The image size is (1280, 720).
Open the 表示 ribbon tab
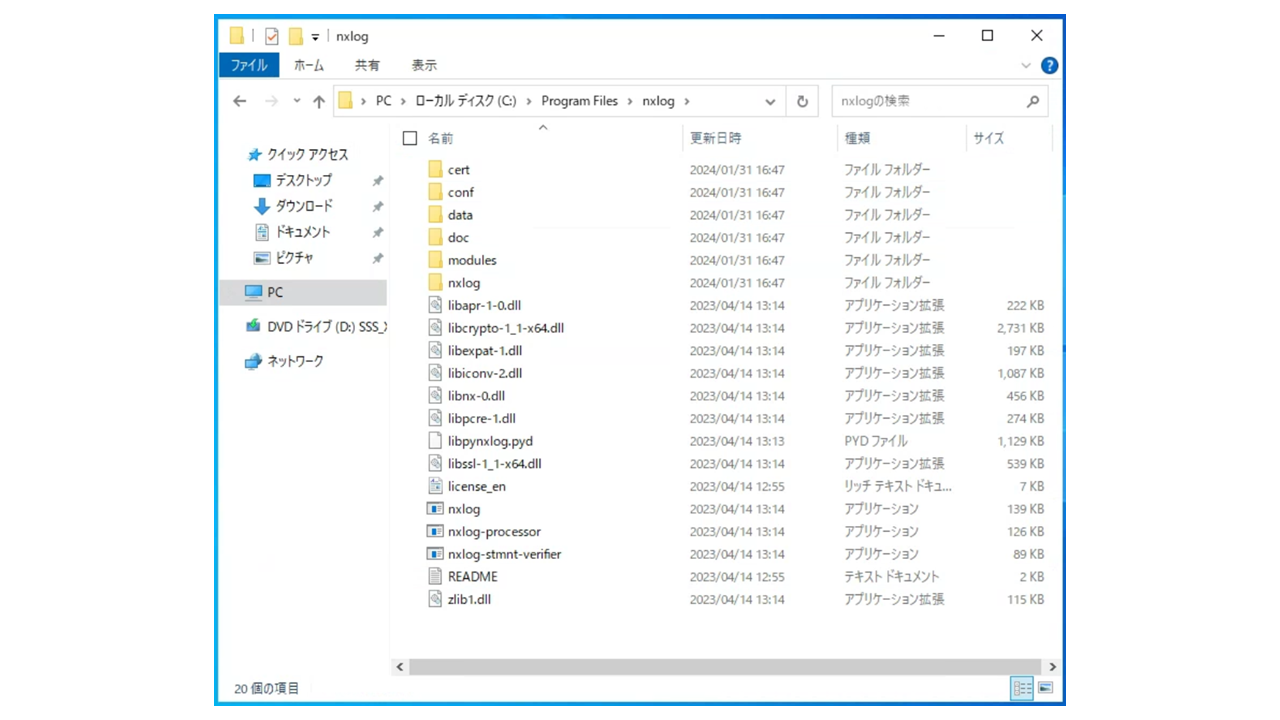[x=424, y=65]
